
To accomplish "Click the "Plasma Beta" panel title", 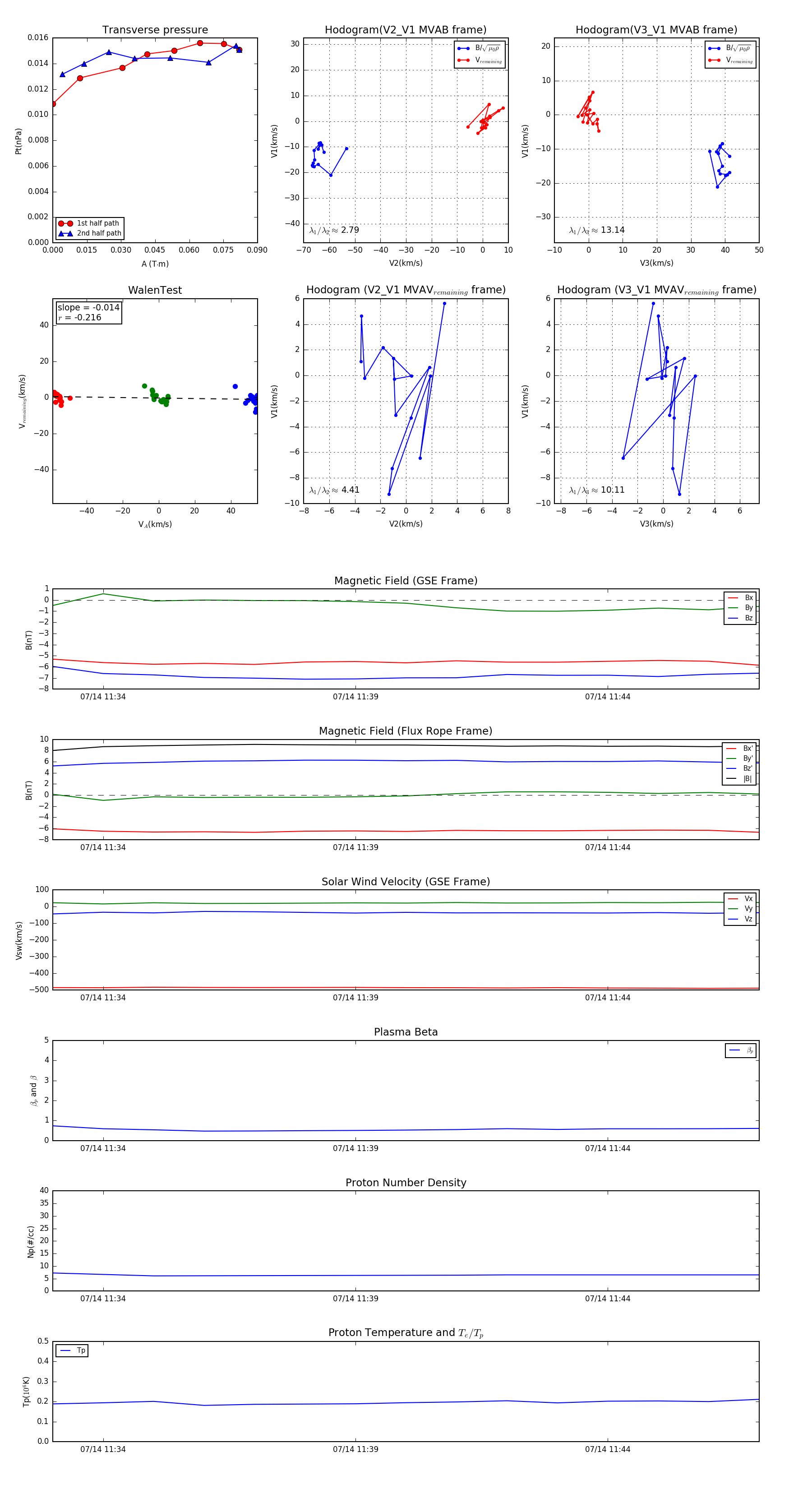I will 406,1032.
